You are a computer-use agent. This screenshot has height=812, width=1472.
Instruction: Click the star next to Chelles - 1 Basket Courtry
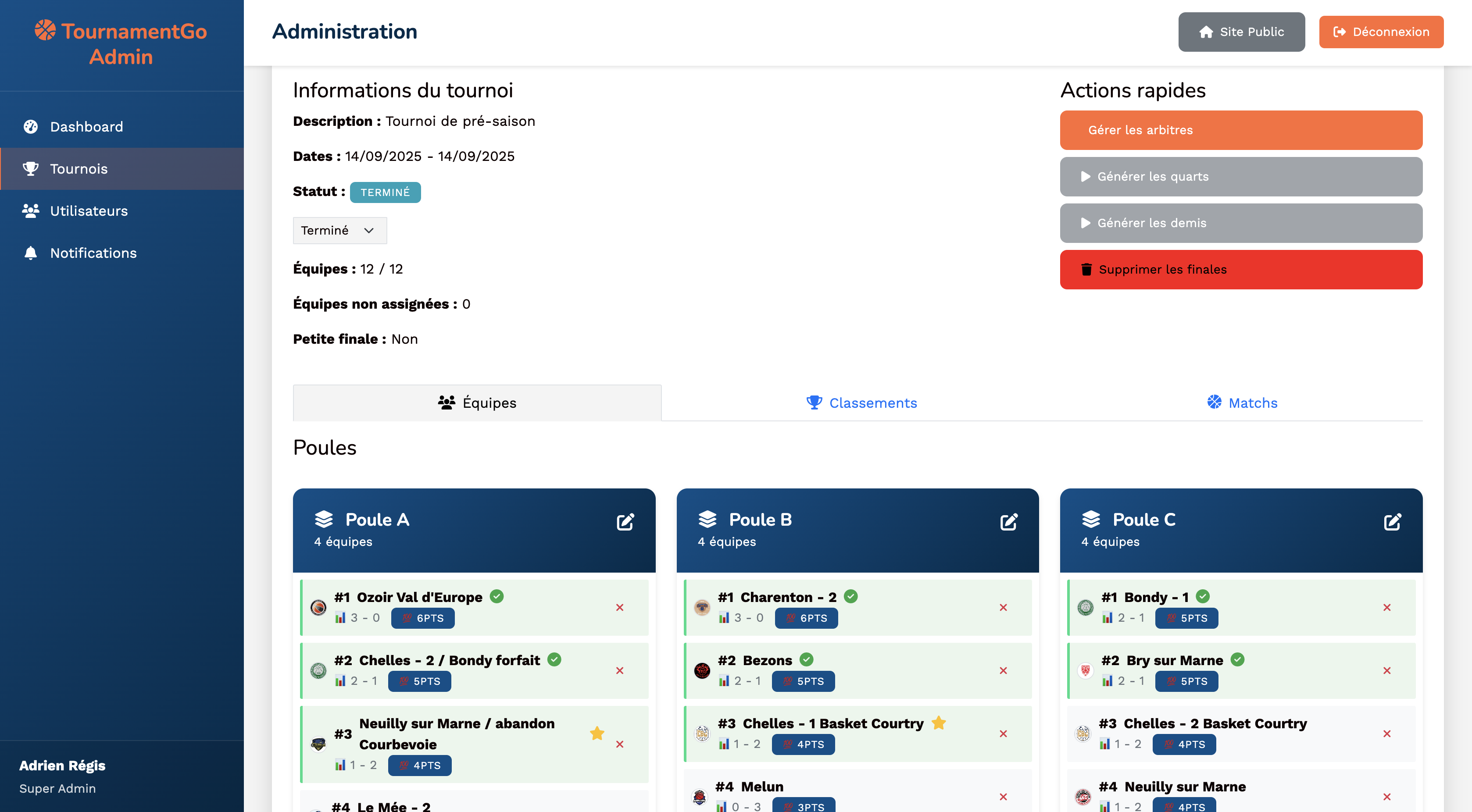click(938, 723)
